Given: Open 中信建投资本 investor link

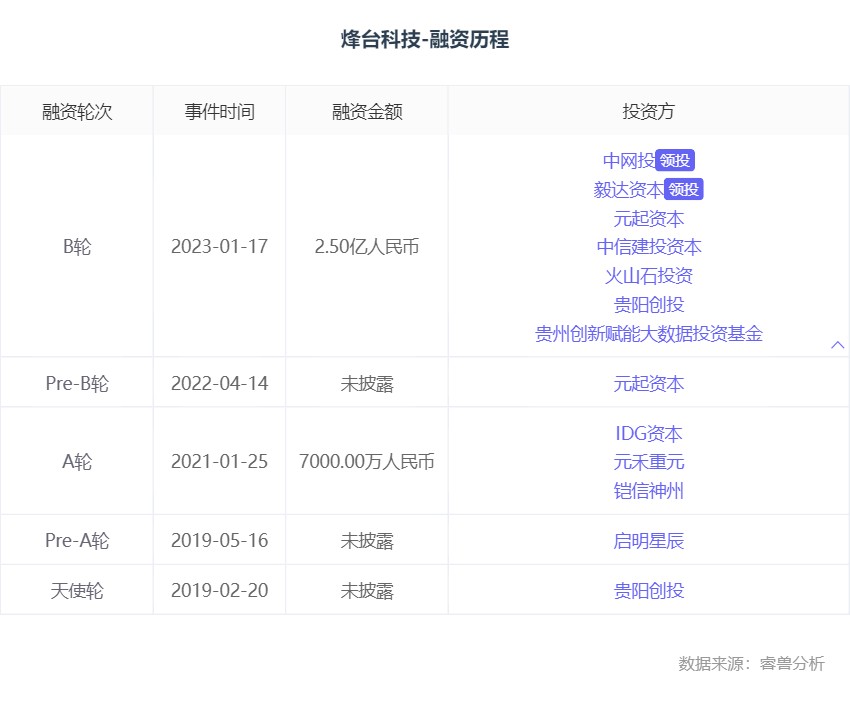Looking at the screenshot, I should 649,247.
